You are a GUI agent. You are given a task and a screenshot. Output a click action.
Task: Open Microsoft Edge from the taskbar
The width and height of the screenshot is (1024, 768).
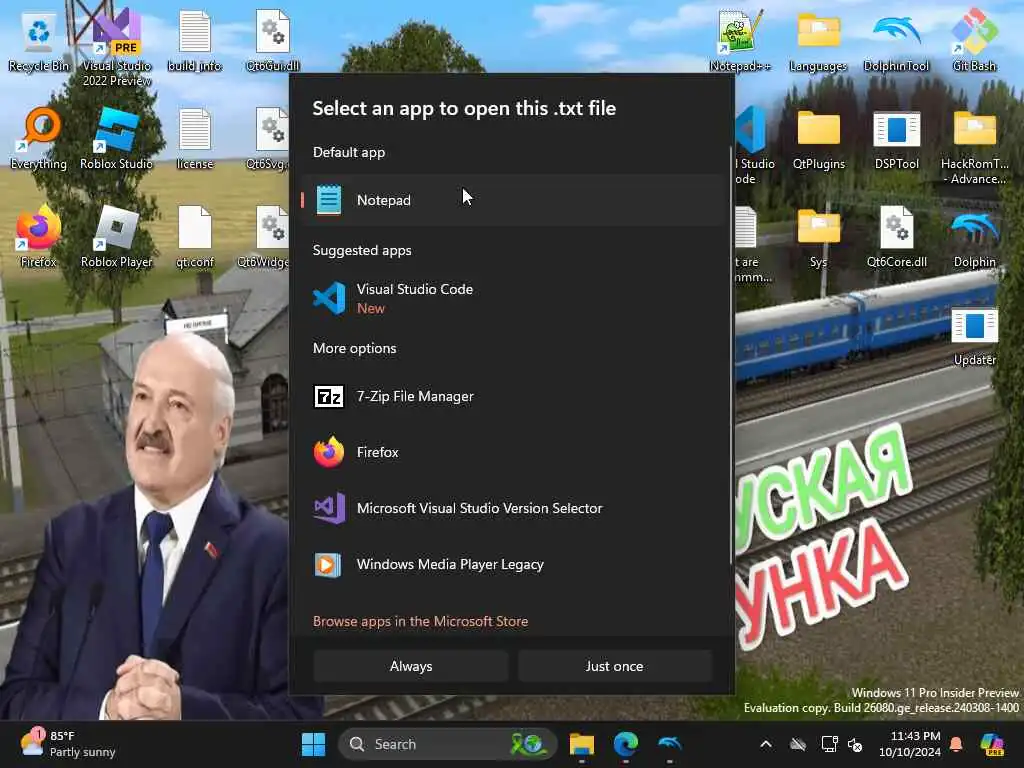626,744
